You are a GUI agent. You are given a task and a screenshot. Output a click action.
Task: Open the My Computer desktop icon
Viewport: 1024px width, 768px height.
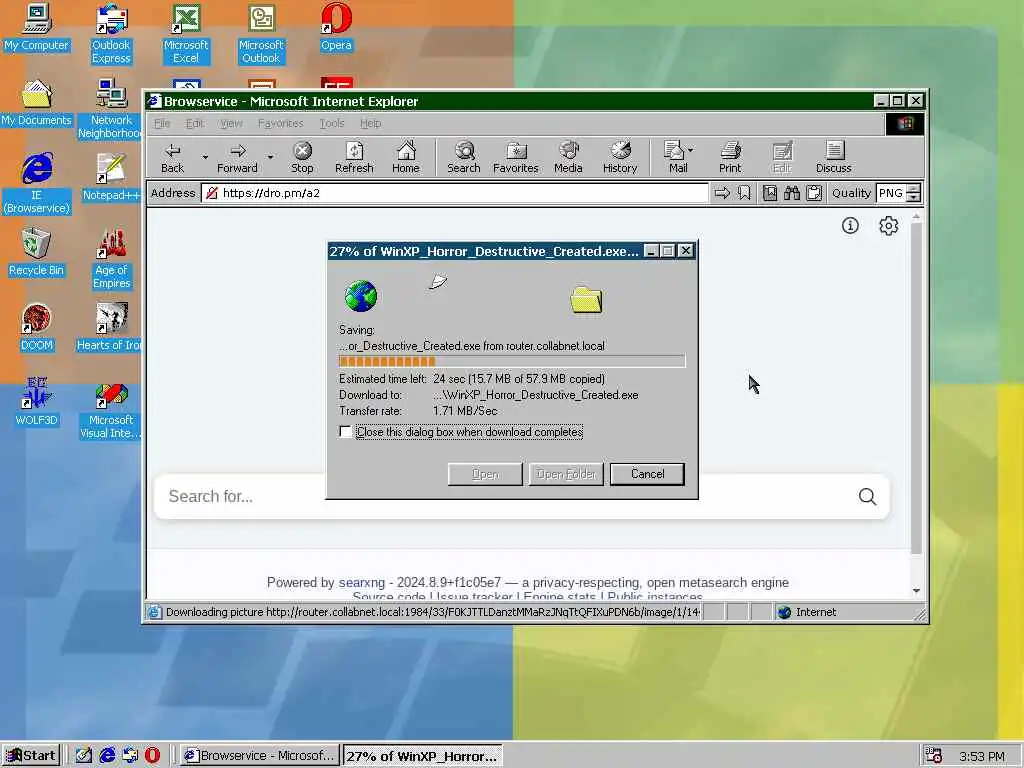[37, 27]
